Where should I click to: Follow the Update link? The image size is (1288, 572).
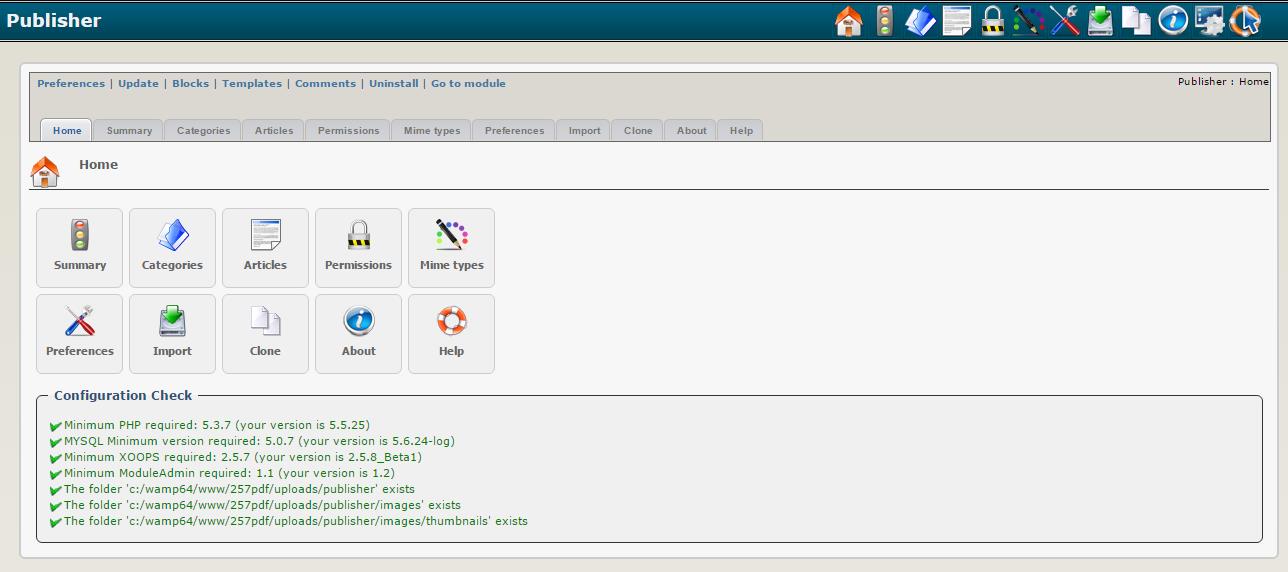(138, 84)
